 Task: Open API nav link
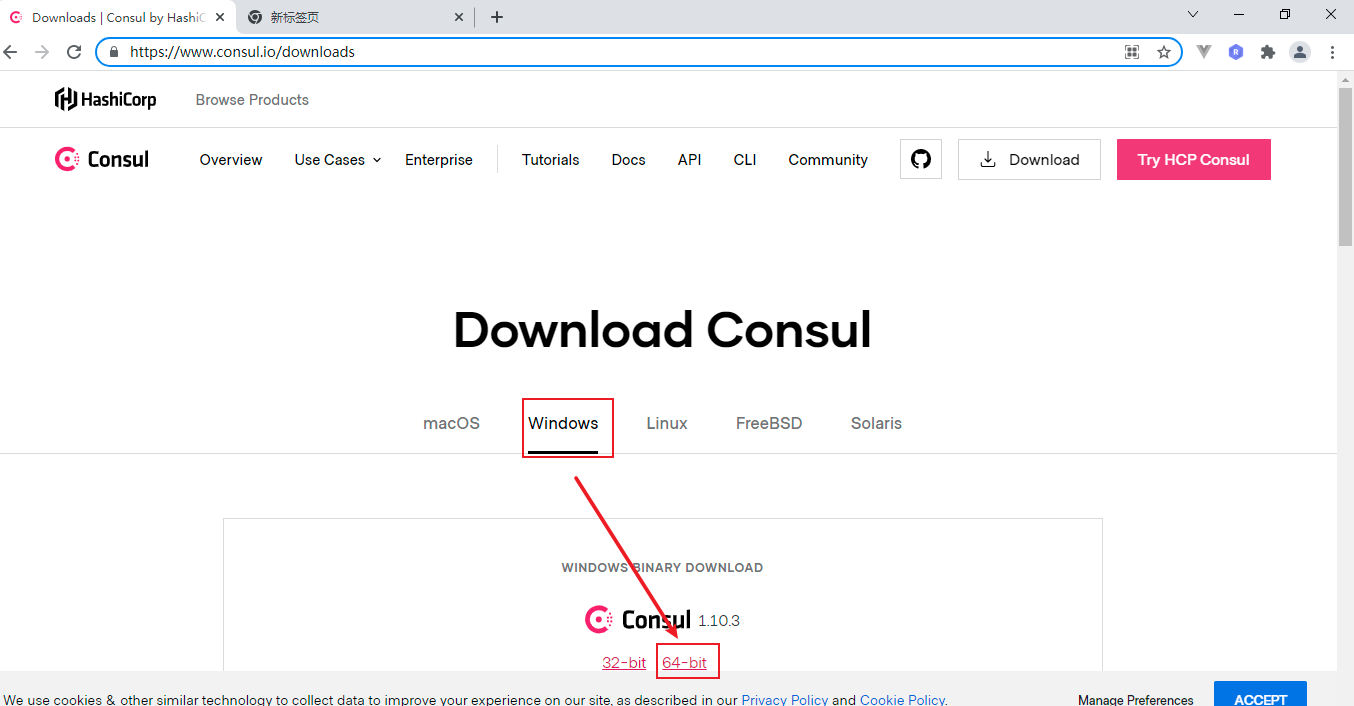(689, 160)
